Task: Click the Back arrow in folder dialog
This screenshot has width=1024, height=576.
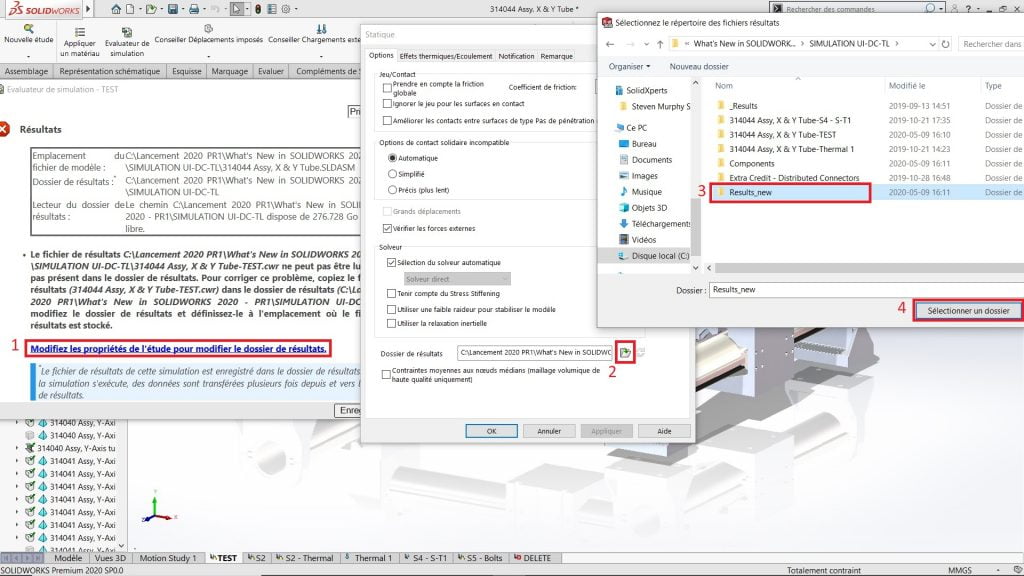Action: (610, 44)
